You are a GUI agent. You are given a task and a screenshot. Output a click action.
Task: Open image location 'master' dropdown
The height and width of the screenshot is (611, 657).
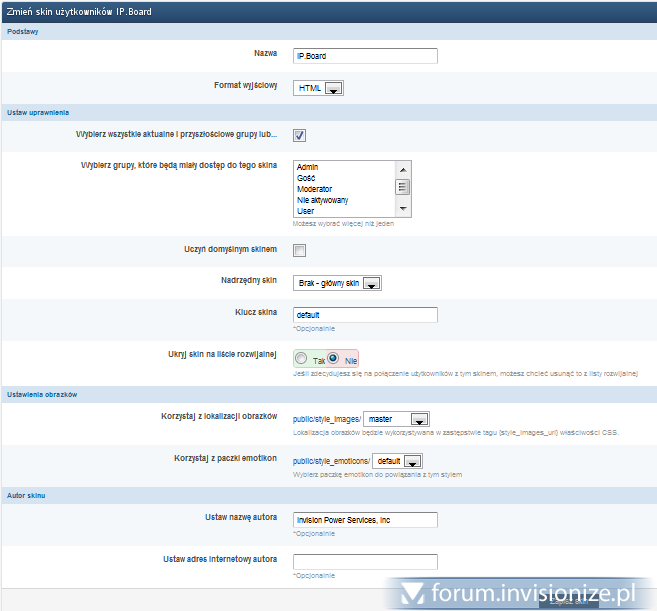[x=396, y=419]
